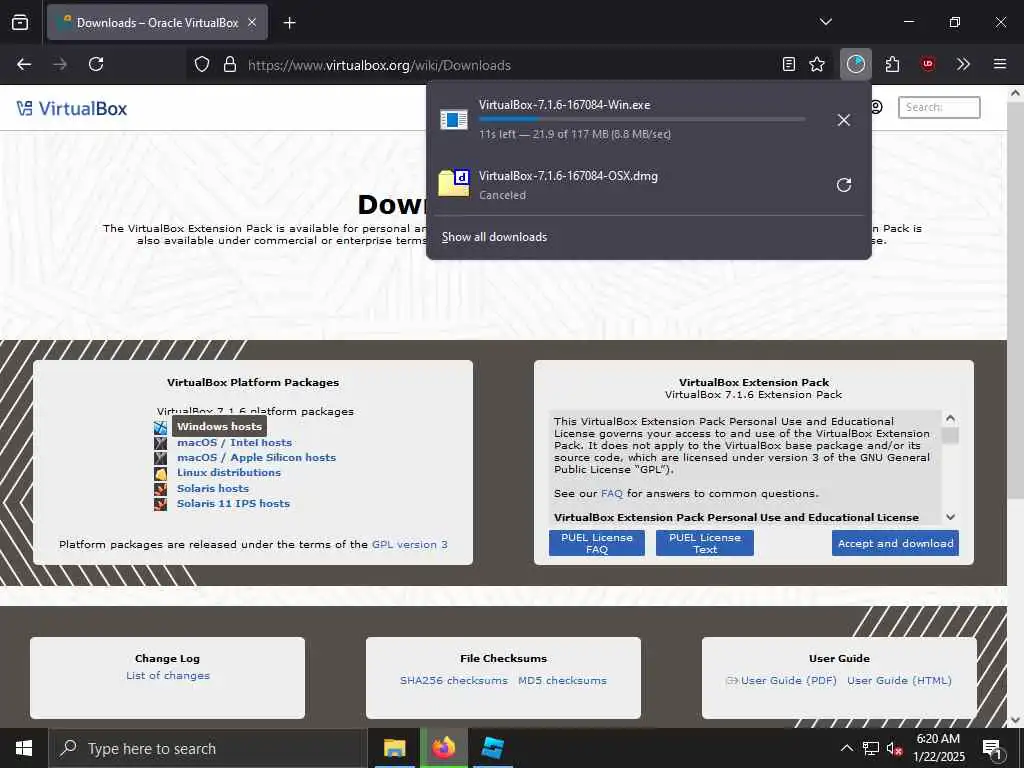Open List of changes link
1024x768 pixels.
click(x=168, y=675)
